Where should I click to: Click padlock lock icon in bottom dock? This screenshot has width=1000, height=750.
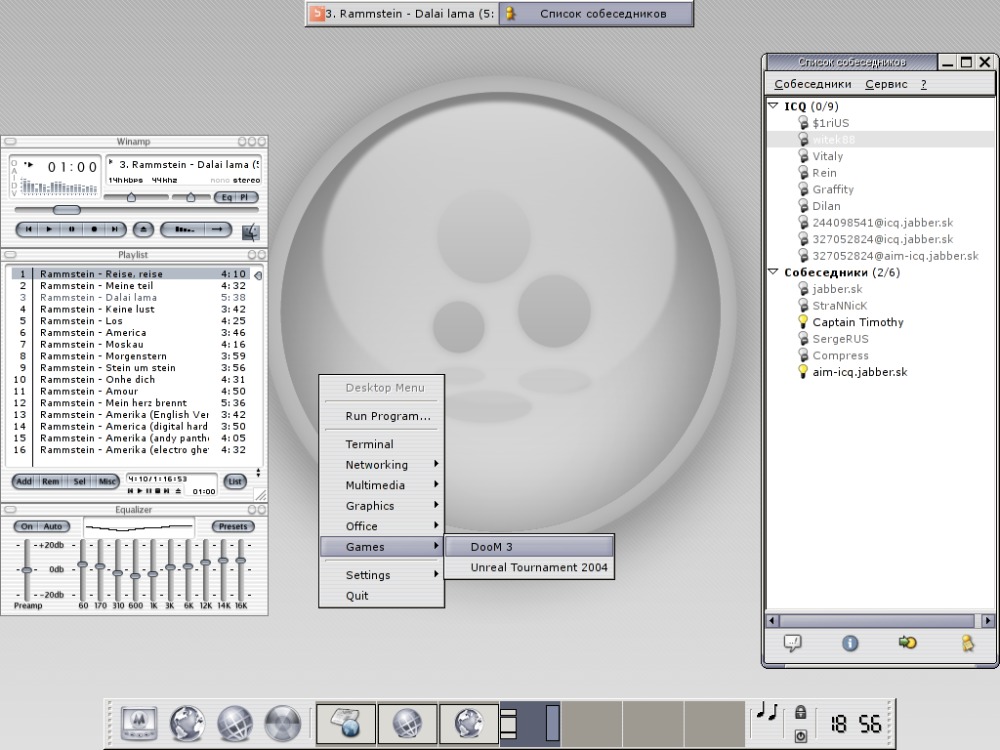(800, 712)
